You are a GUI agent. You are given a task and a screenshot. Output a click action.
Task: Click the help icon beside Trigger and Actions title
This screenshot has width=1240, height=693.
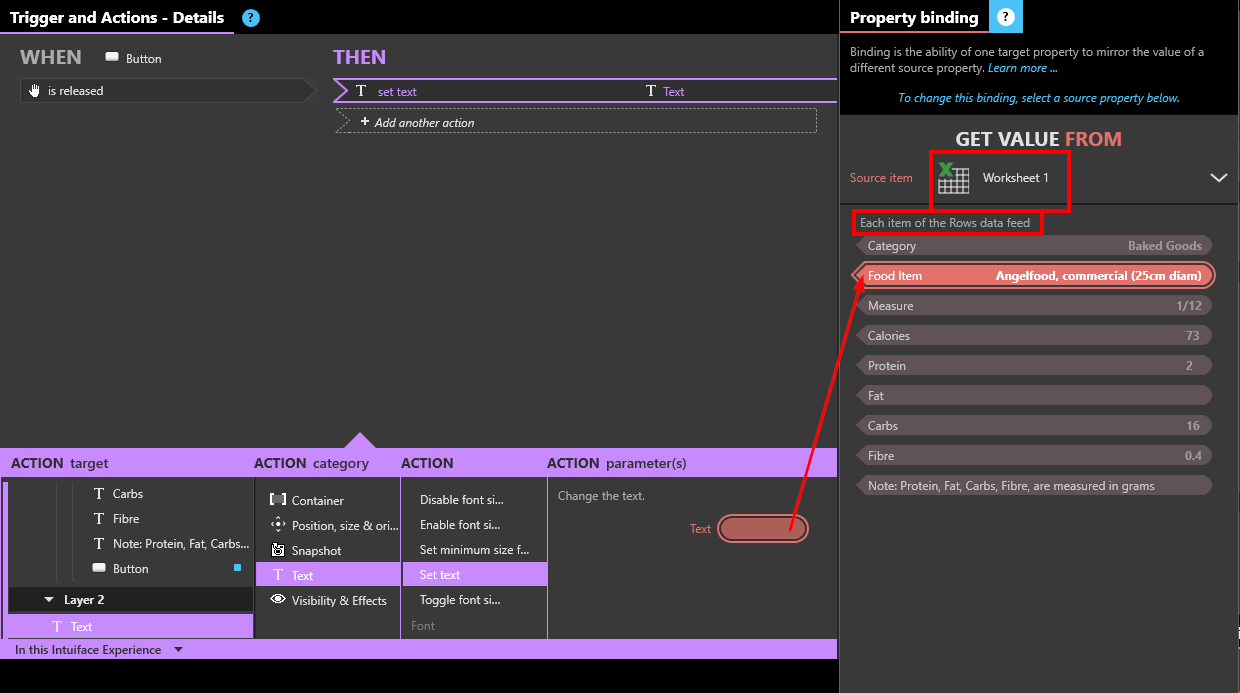click(x=251, y=18)
